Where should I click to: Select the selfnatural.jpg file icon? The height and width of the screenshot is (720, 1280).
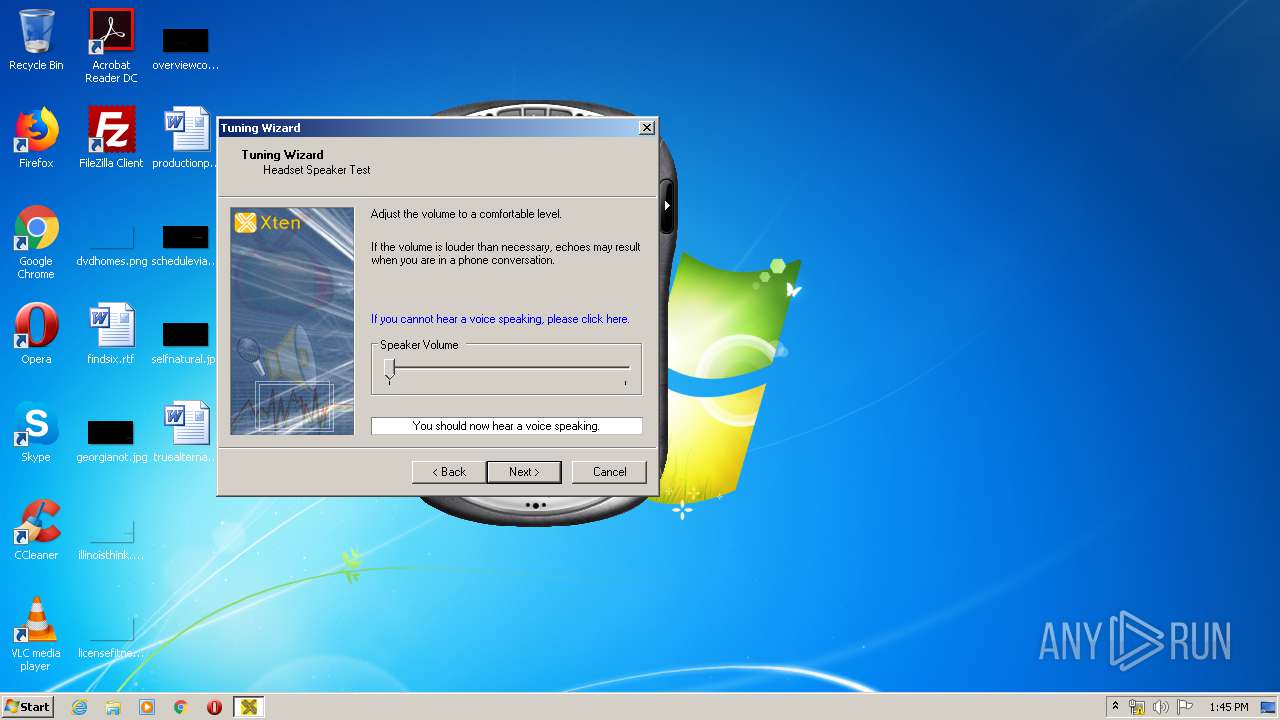point(186,342)
